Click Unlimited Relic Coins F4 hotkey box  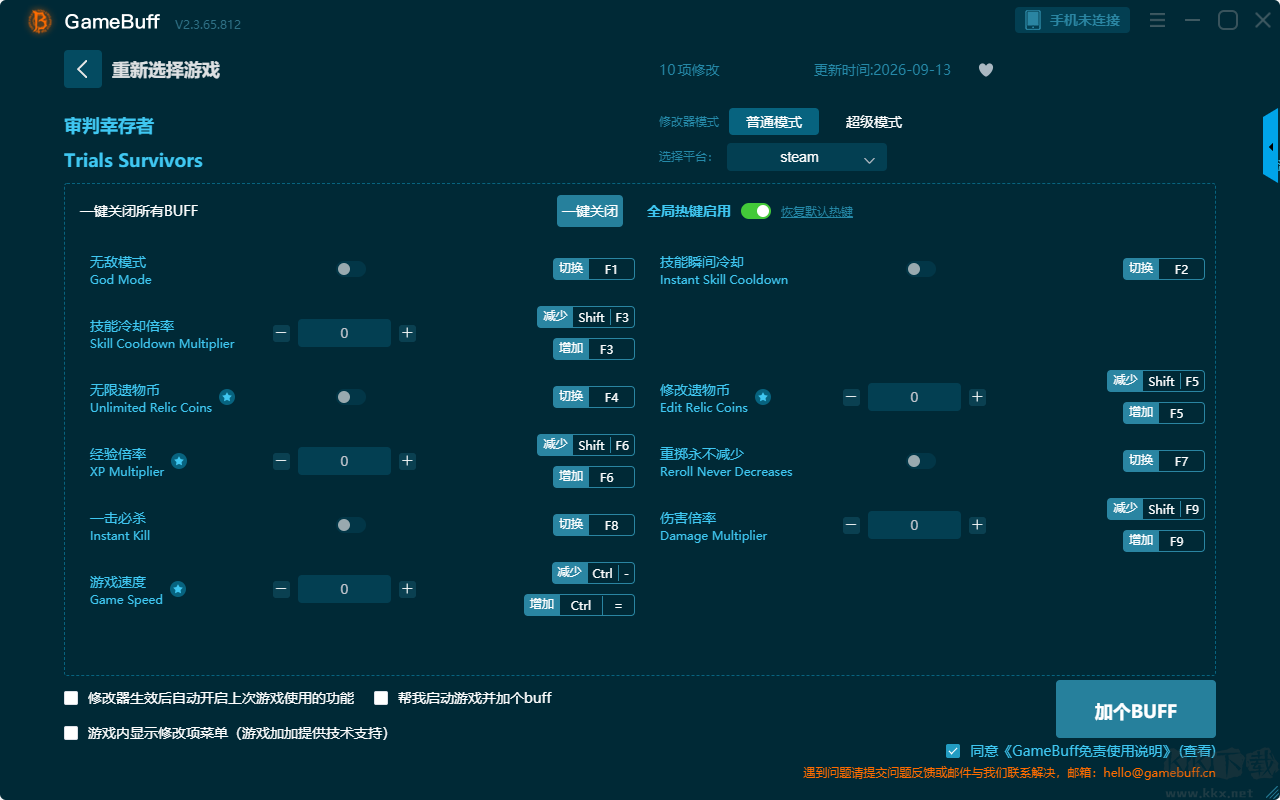pyautogui.click(x=594, y=397)
